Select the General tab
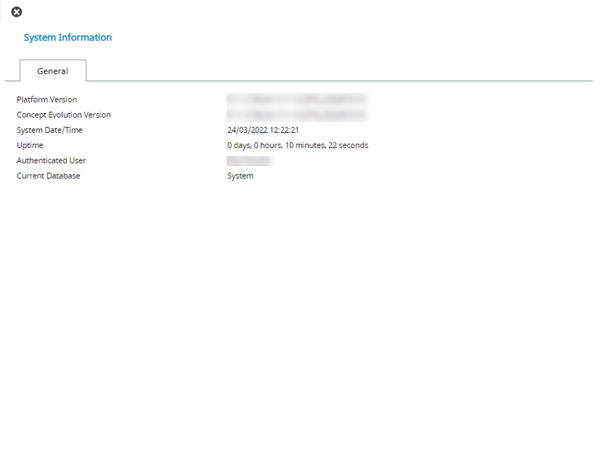 tap(53, 71)
